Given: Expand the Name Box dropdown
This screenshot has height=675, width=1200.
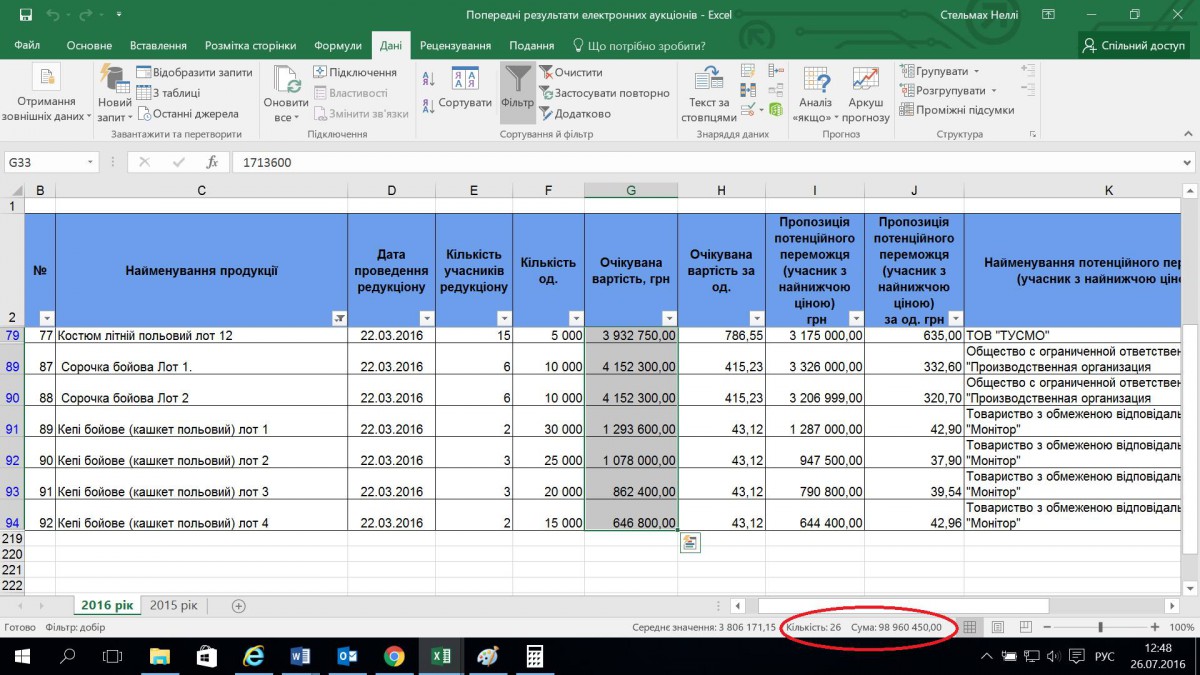Looking at the screenshot, I should point(90,162).
